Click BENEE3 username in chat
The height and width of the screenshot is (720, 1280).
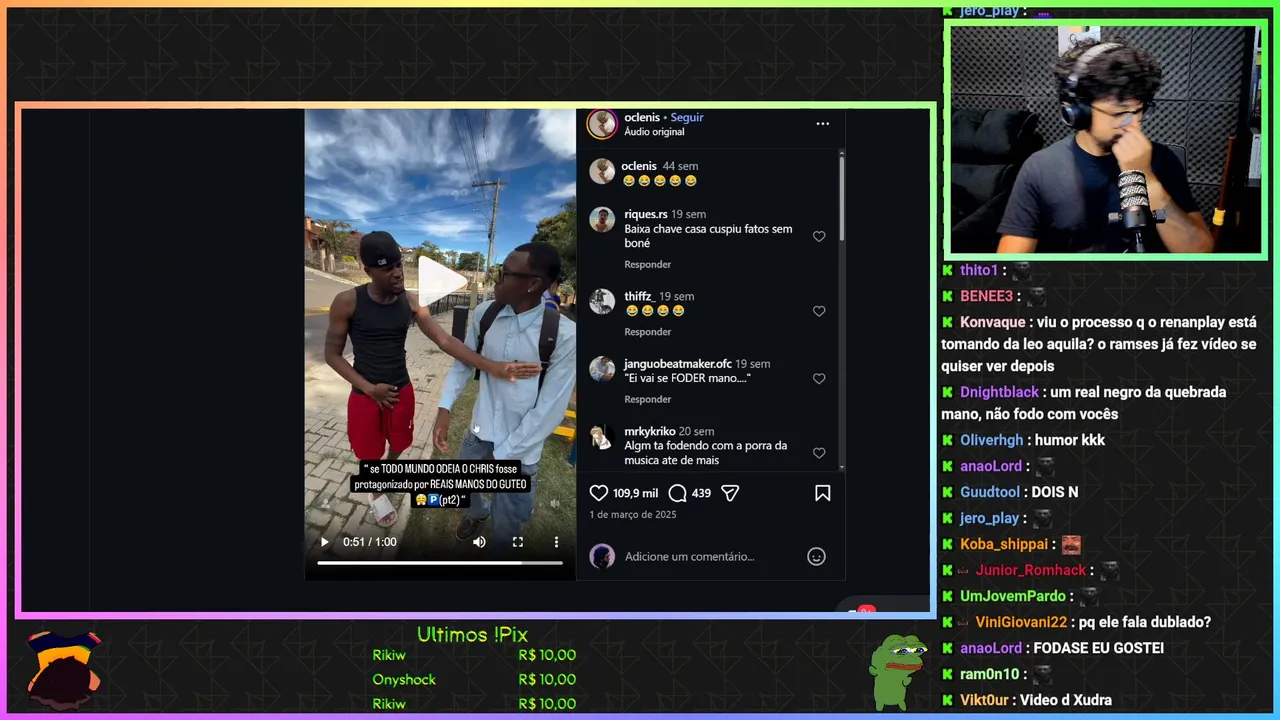tap(987, 296)
